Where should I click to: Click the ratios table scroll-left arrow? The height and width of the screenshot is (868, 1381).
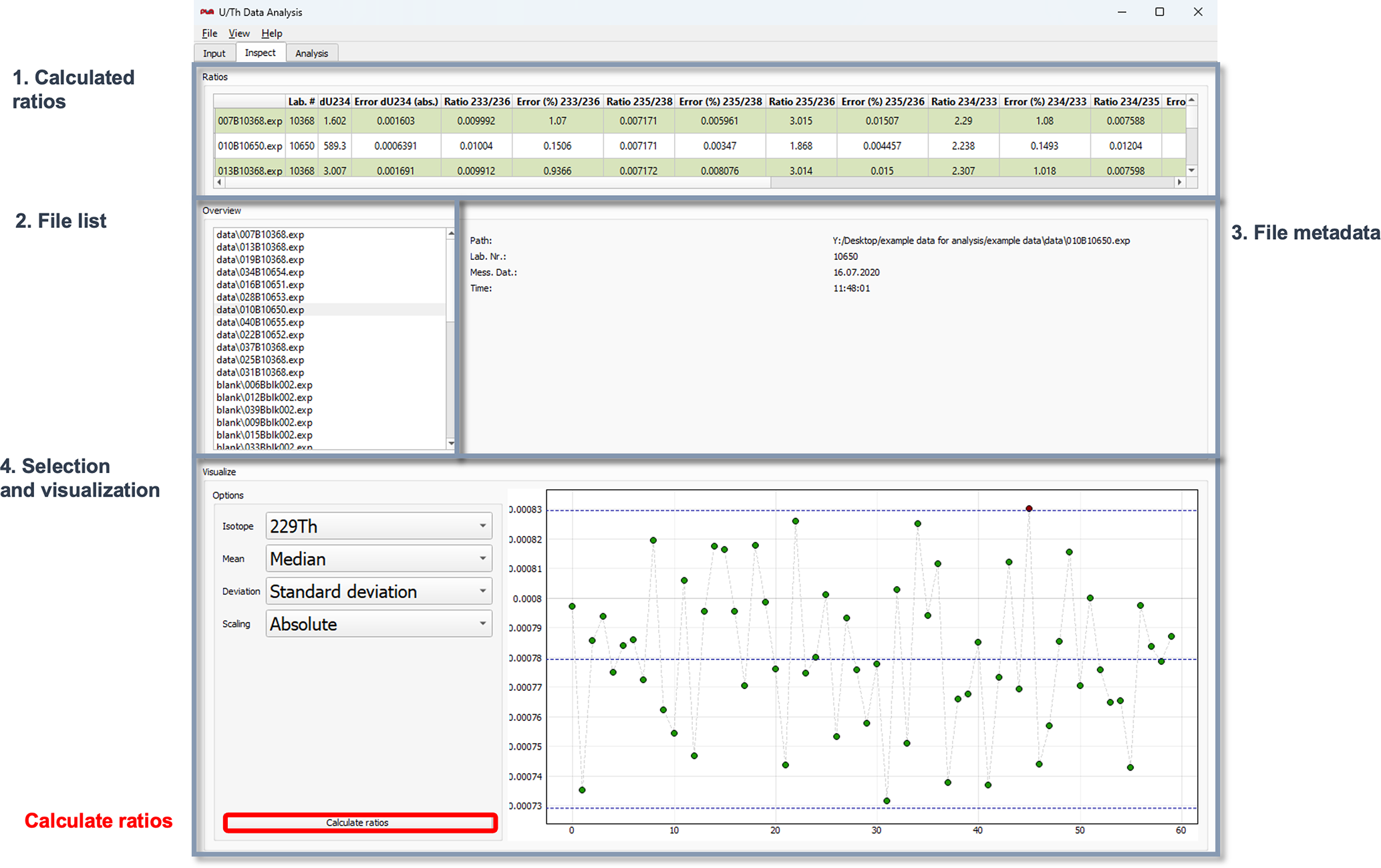click(x=219, y=182)
